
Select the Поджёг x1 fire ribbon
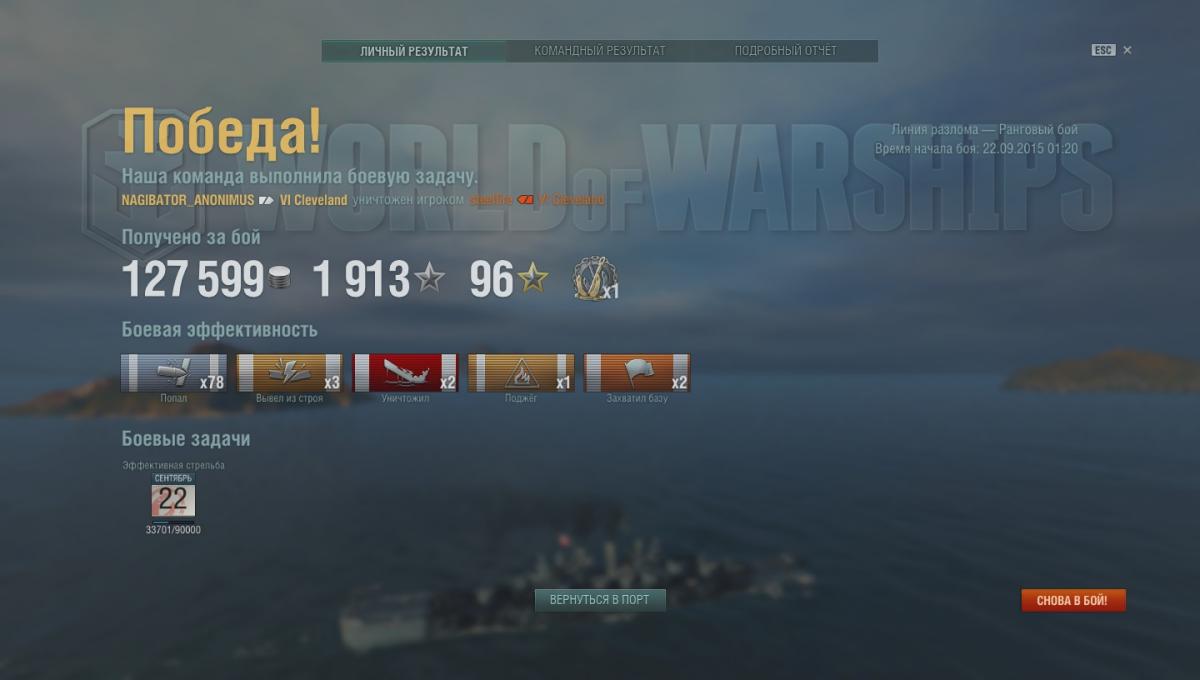[x=521, y=373]
